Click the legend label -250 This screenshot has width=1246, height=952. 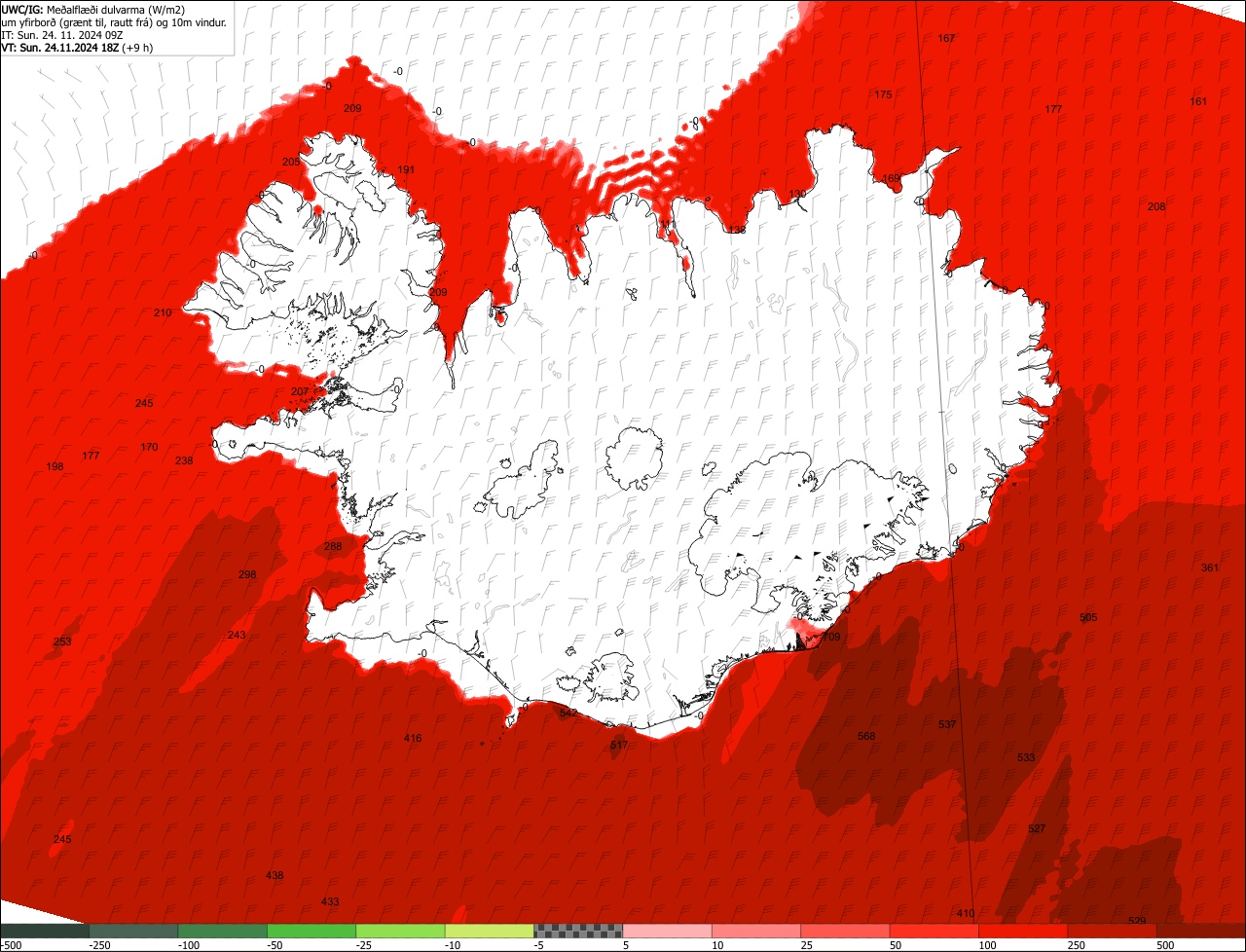coord(99,945)
